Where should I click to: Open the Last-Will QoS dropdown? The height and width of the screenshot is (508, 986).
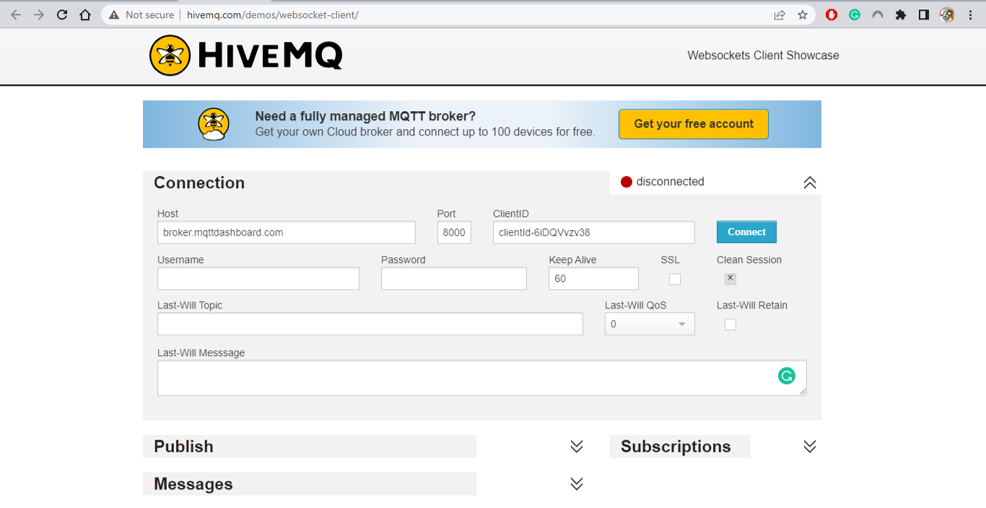point(649,324)
